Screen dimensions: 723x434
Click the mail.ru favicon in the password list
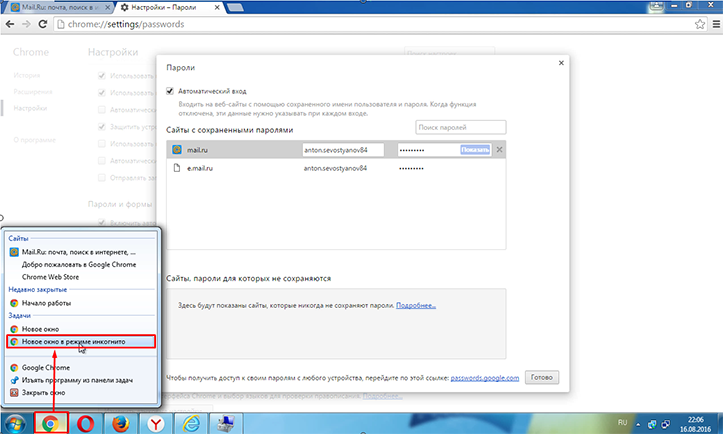click(x=177, y=149)
